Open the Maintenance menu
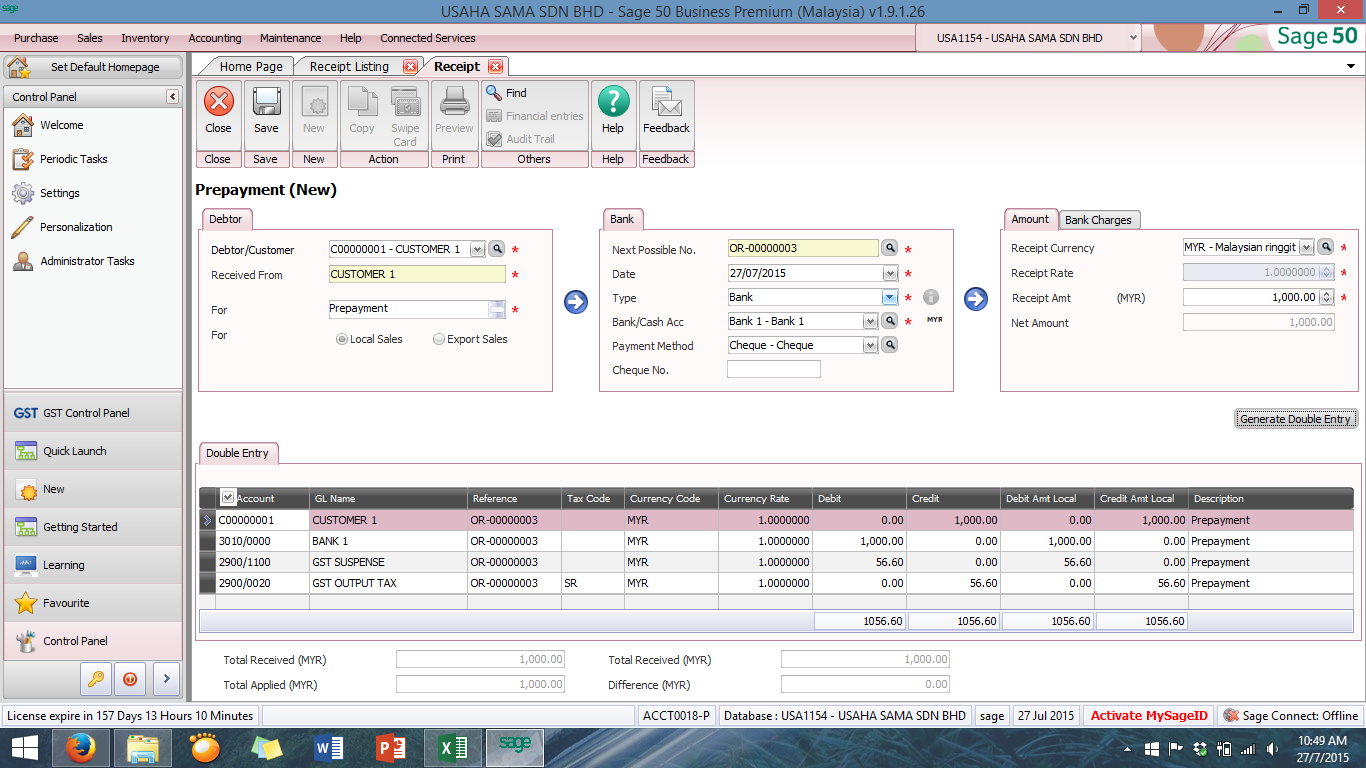The image size is (1366, 768). [x=290, y=38]
